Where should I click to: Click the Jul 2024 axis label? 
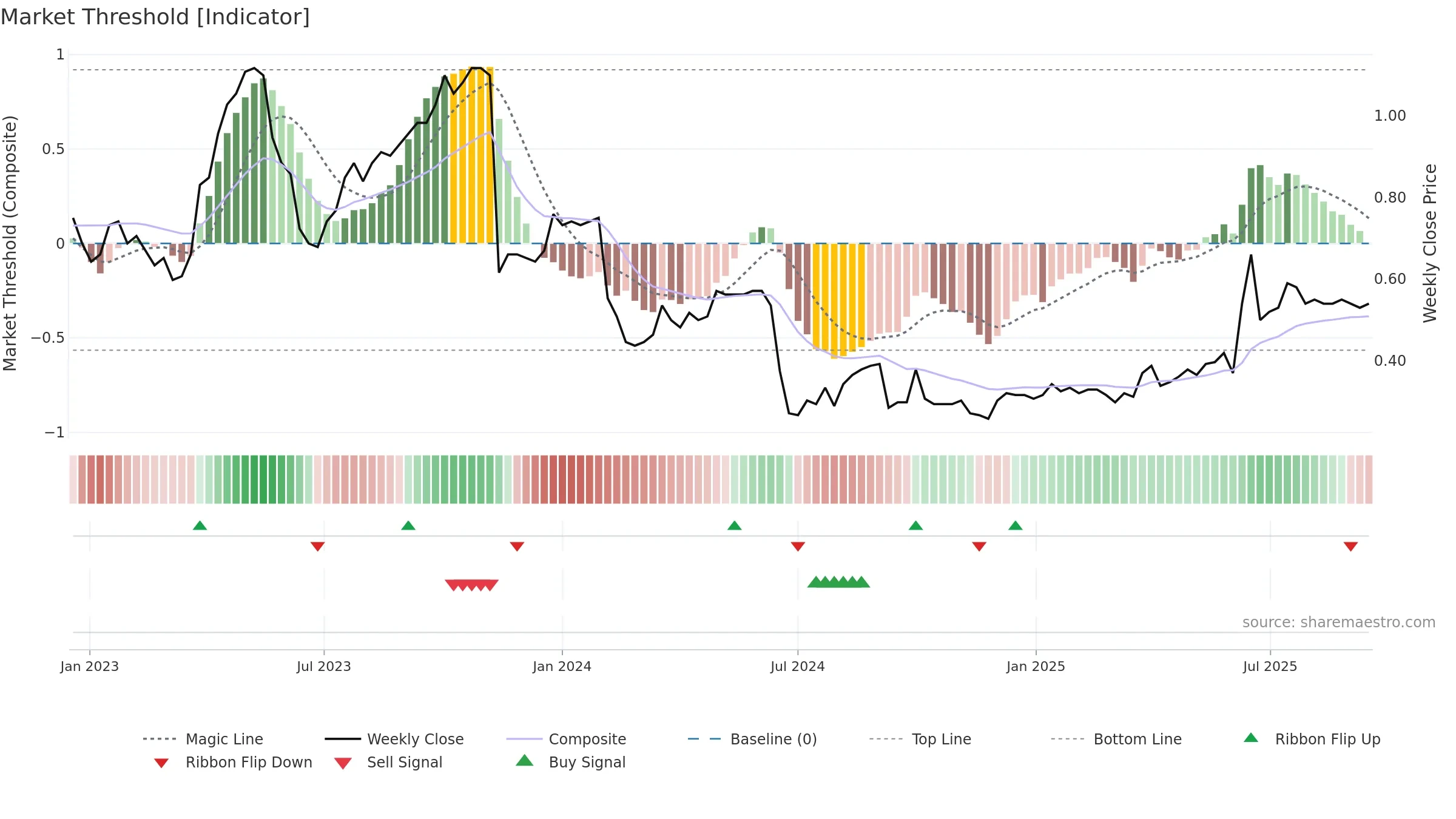click(x=798, y=666)
